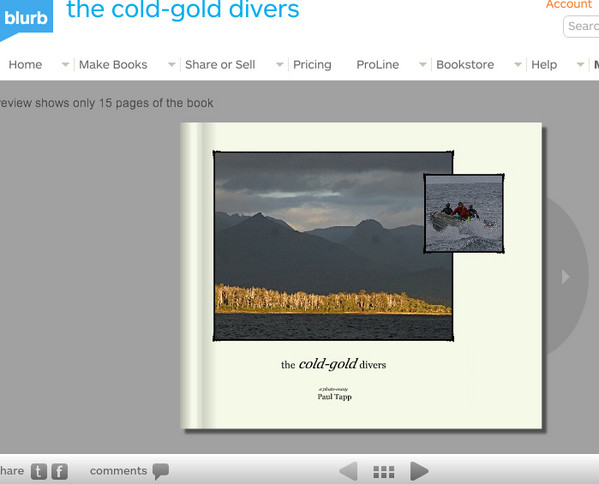Click the Blurb logo
The image size is (599, 484).
pyautogui.click(x=26, y=18)
